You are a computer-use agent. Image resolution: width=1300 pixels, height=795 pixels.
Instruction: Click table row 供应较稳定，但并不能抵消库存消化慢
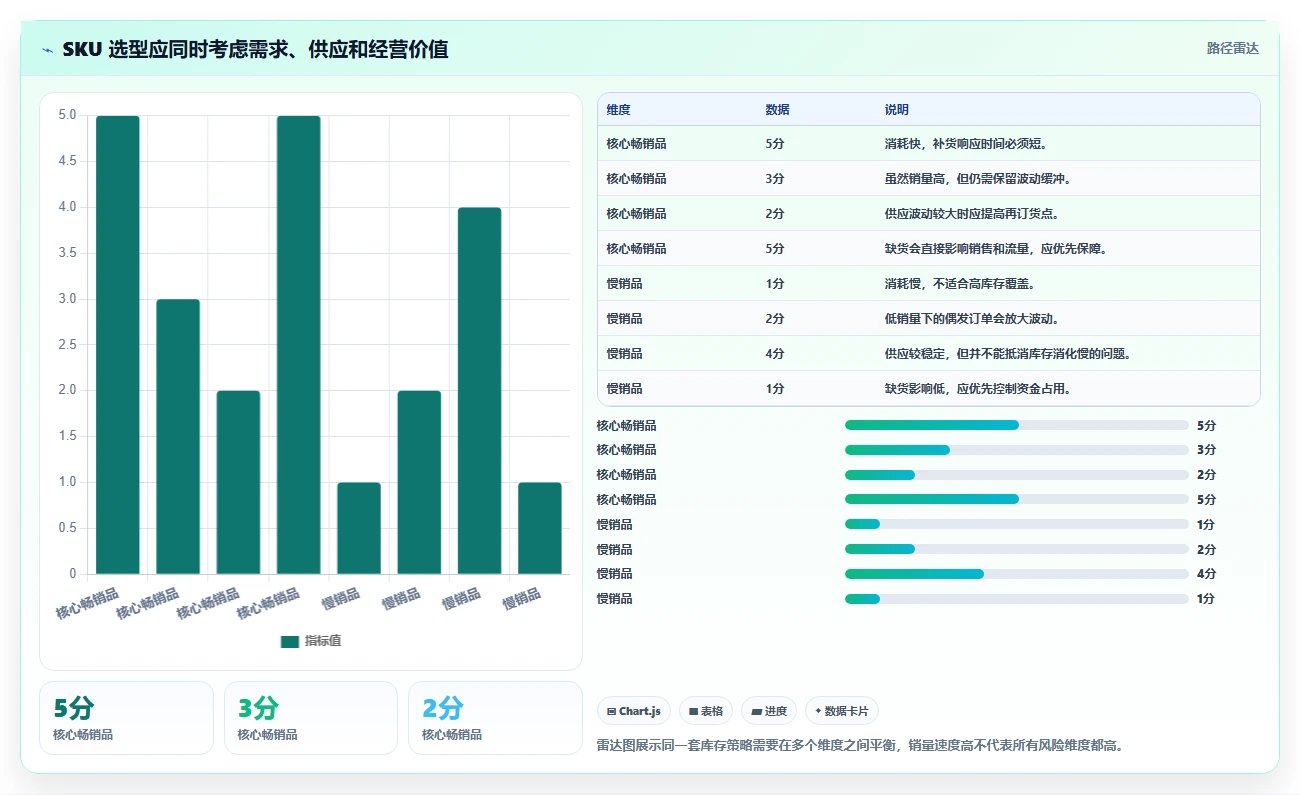click(x=928, y=354)
